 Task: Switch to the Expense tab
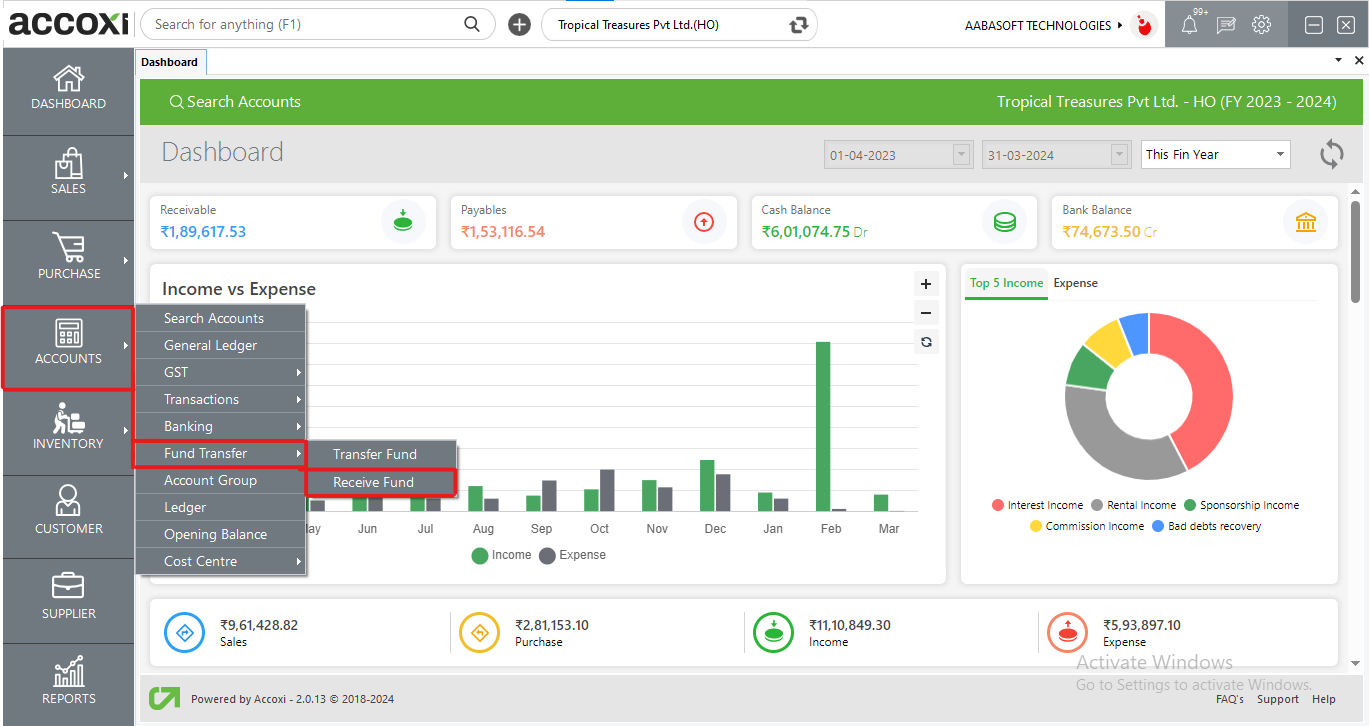point(1075,283)
